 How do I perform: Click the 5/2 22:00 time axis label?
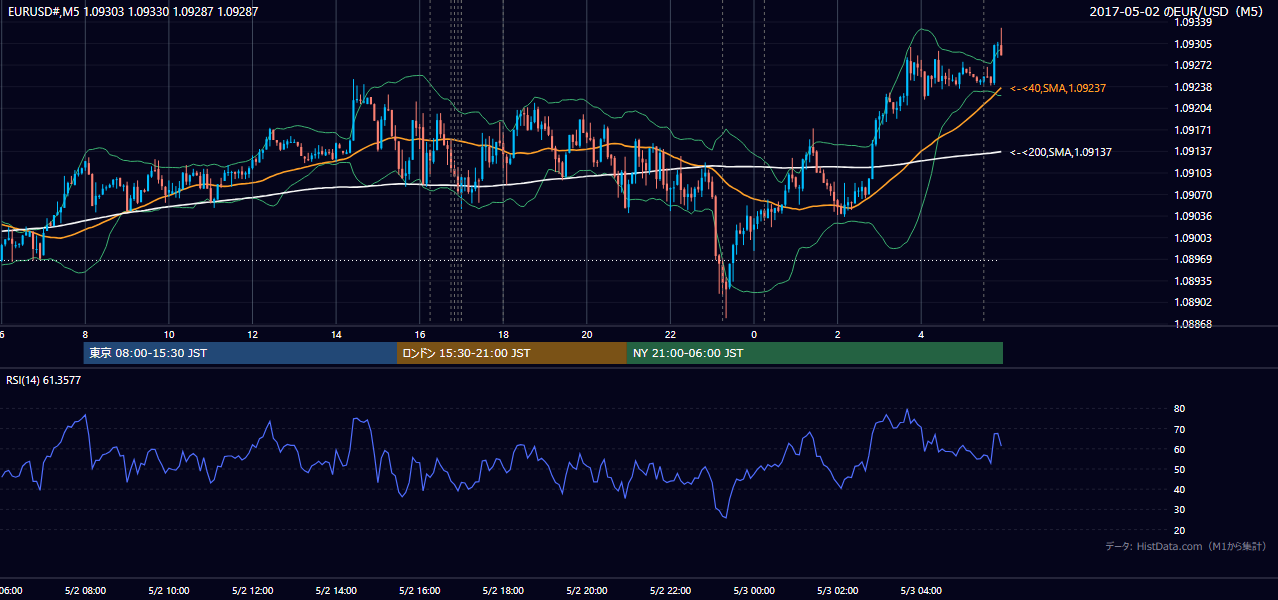[x=670, y=591]
